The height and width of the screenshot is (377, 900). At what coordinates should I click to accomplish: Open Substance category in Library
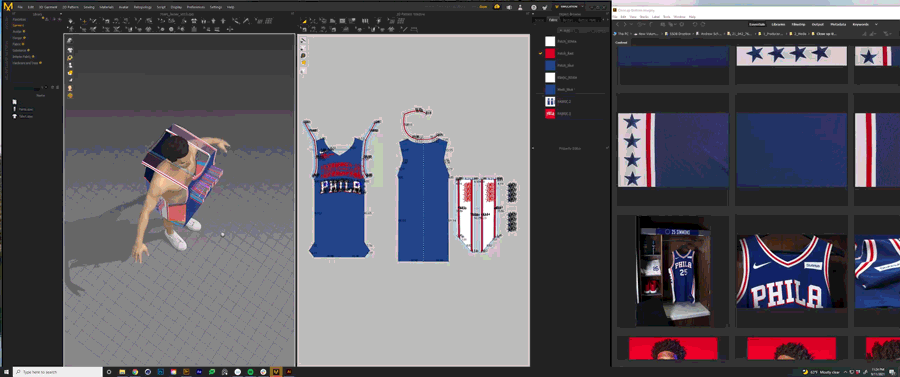[20, 50]
